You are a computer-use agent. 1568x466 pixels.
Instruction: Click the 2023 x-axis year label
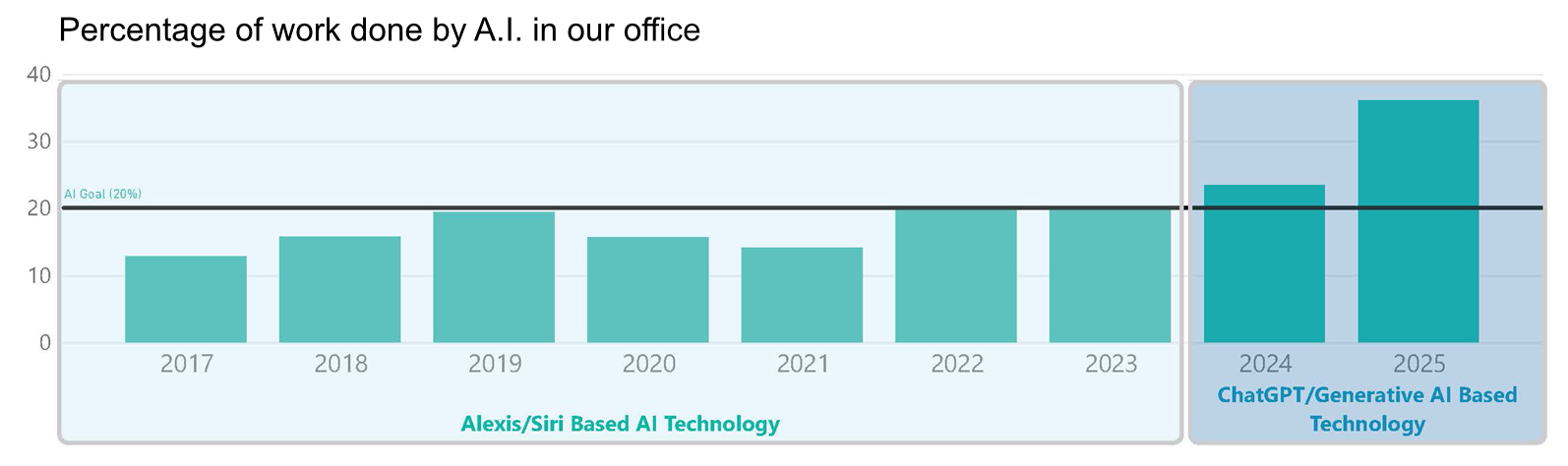[1111, 364]
